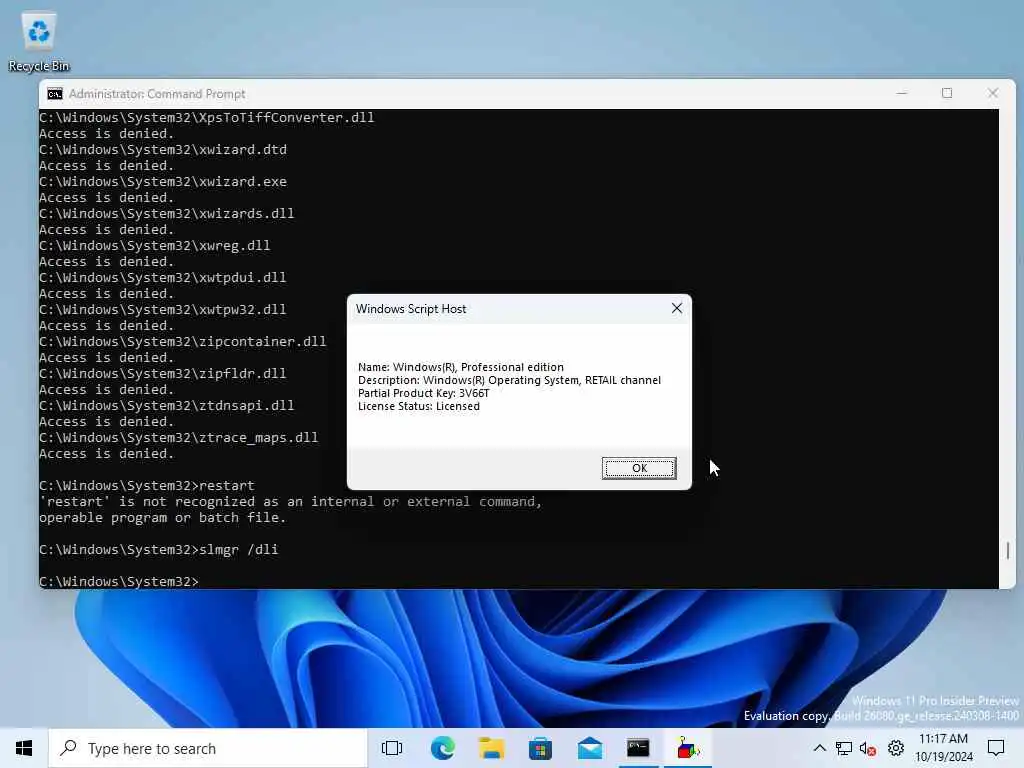Screen dimensions: 1024x768
Task: Click the Command Prompt title bar icon
Action: click(55, 94)
